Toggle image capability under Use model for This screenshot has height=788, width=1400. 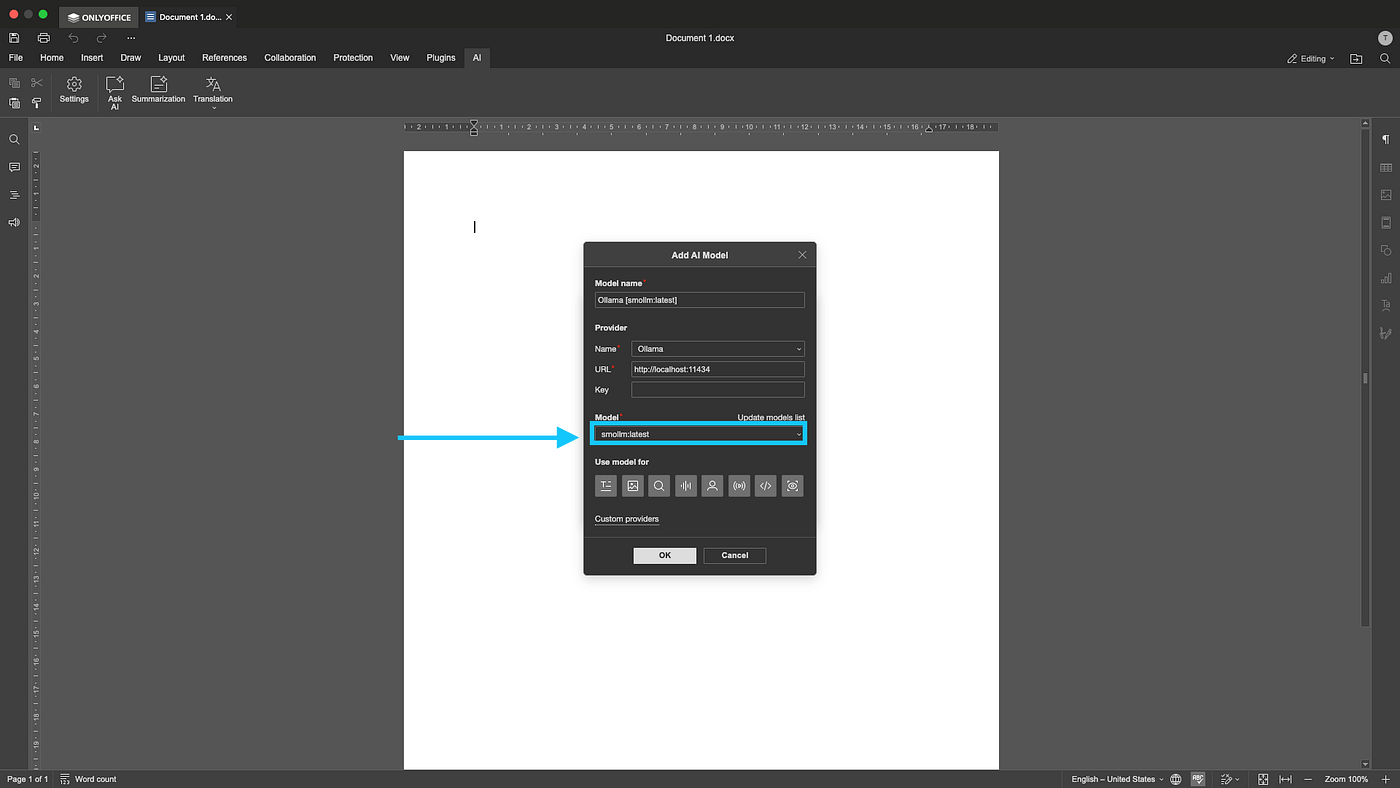pos(632,486)
